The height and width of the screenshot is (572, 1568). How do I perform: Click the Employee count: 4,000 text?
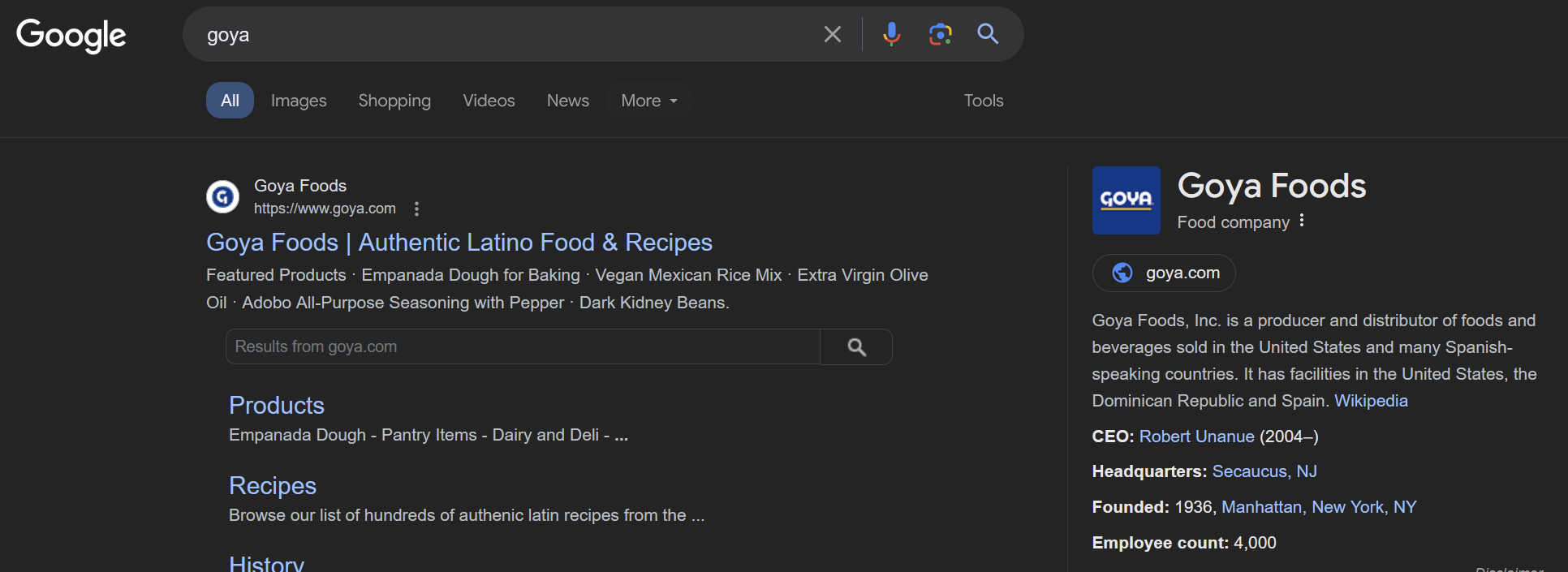click(x=1184, y=543)
